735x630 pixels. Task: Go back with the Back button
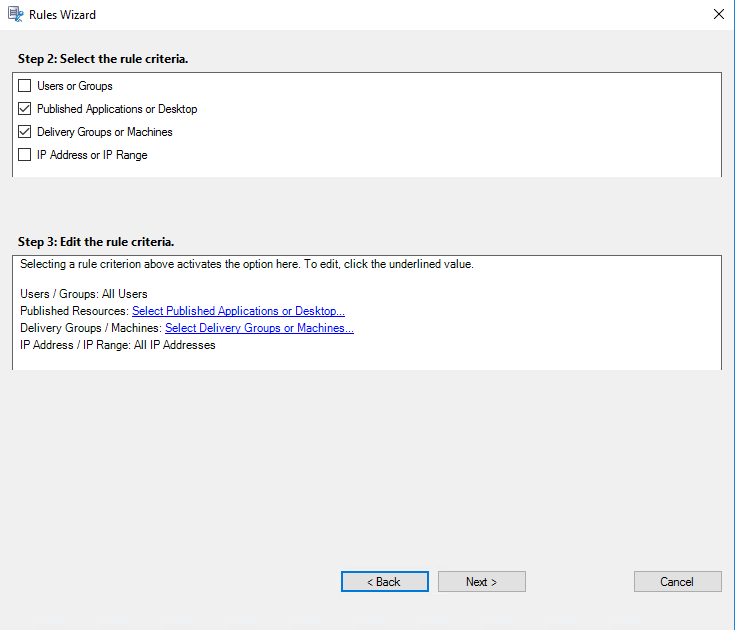(384, 582)
